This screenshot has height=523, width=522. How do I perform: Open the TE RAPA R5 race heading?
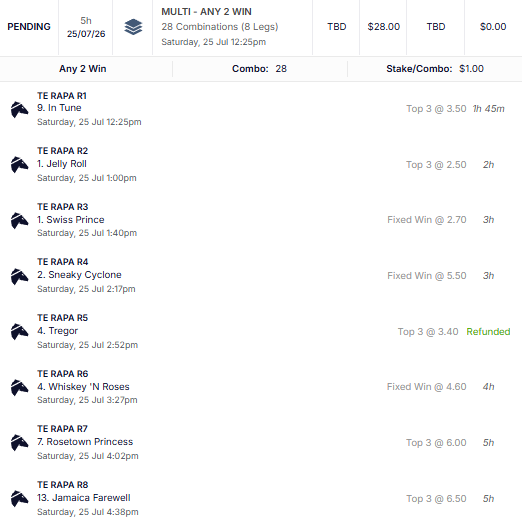62,318
